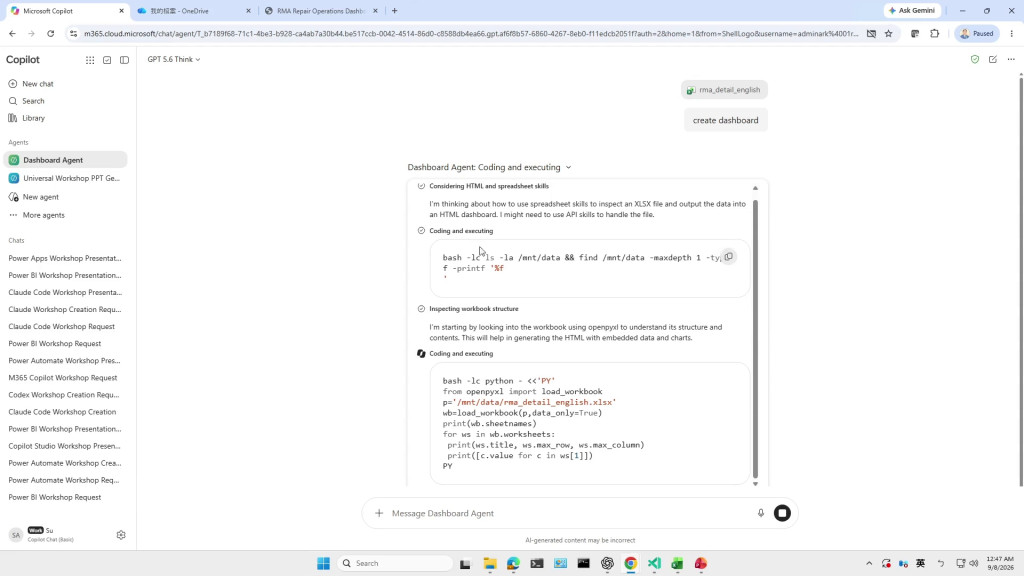
Task: Click the green shield protection icon
Action: point(974,59)
